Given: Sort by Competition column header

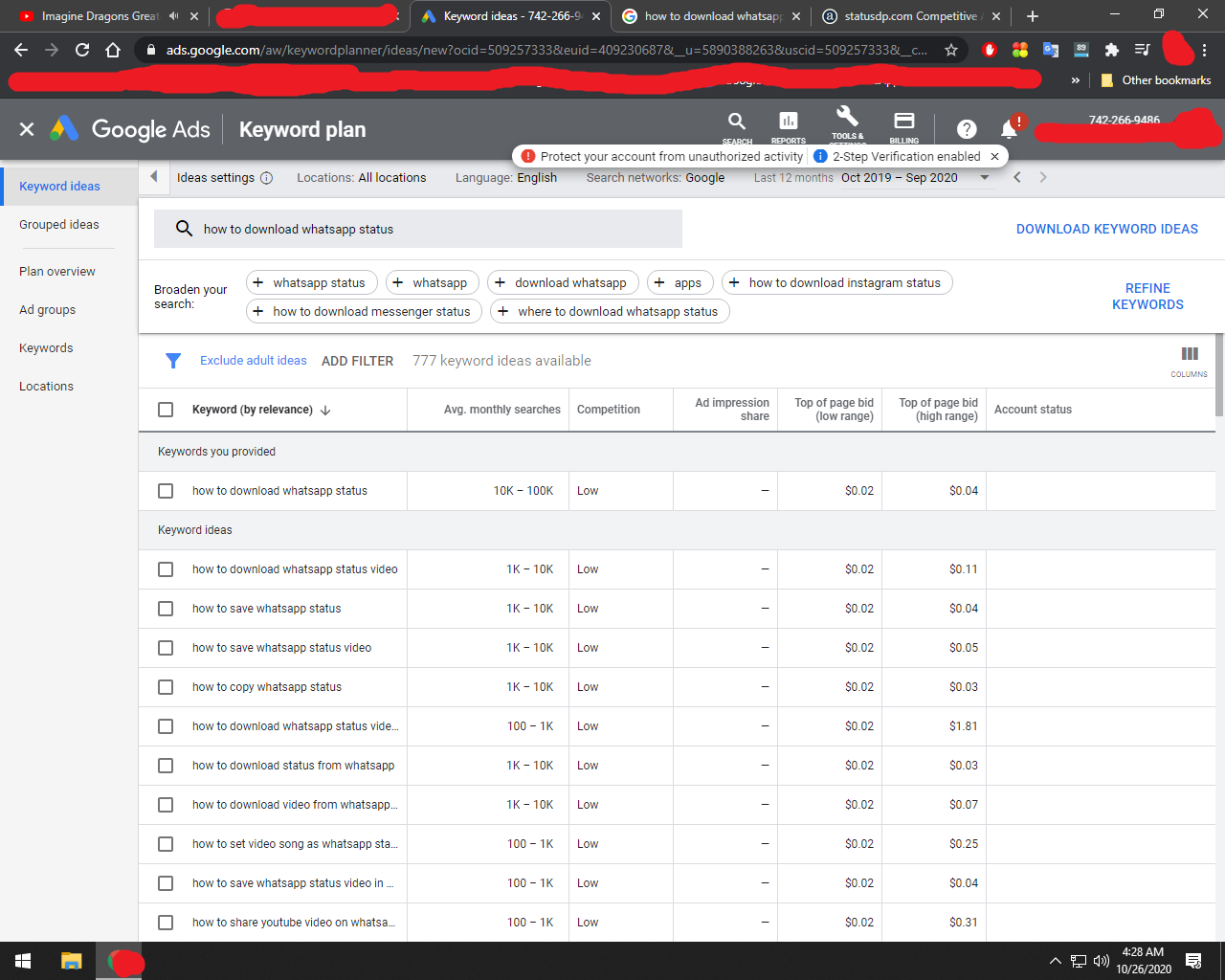Looking at the screenshot, I should point(609,410).
